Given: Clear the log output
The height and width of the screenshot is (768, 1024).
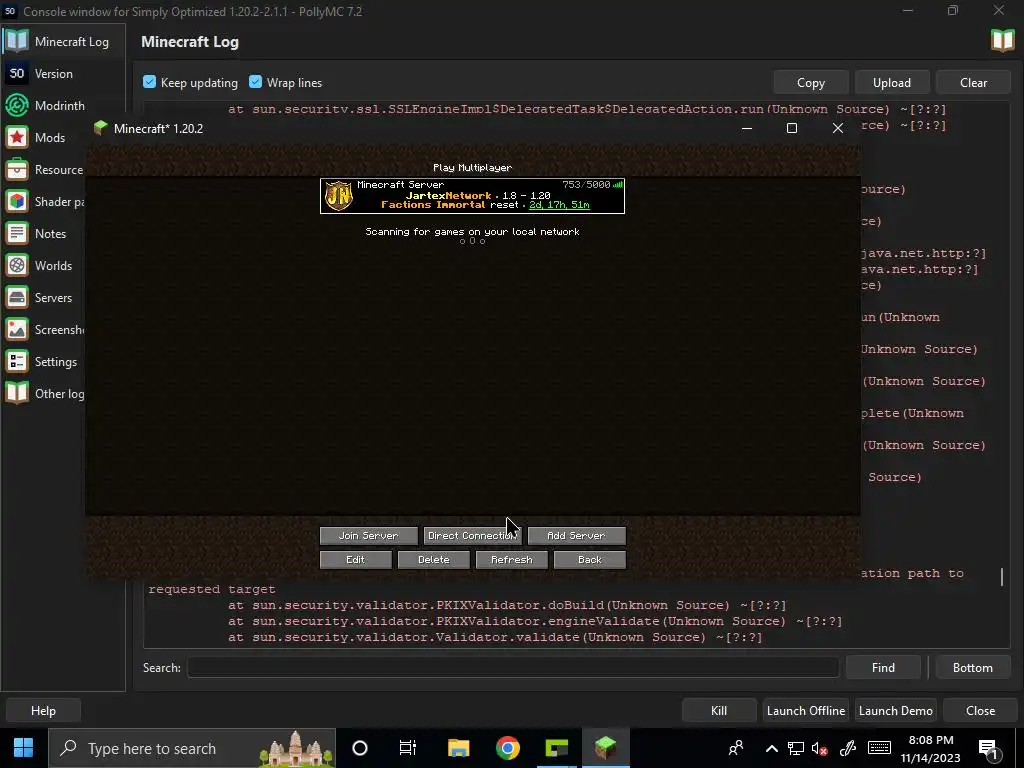Looking at the screenshot, I should tap(973, 82).
